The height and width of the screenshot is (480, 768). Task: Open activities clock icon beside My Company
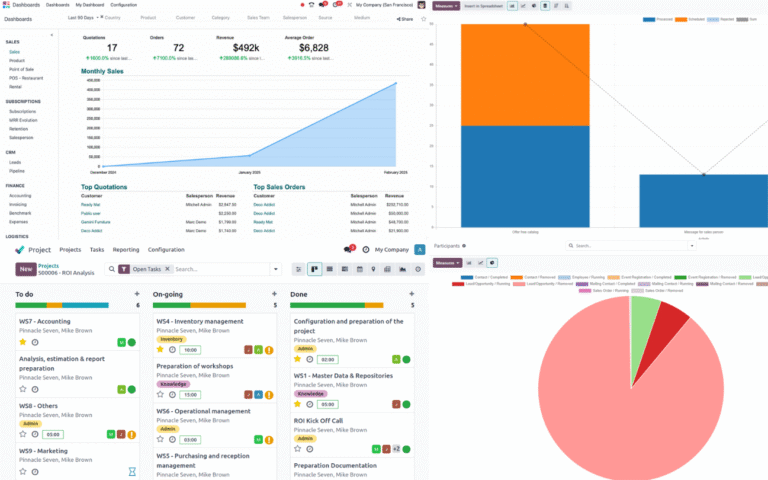point(366,250)
